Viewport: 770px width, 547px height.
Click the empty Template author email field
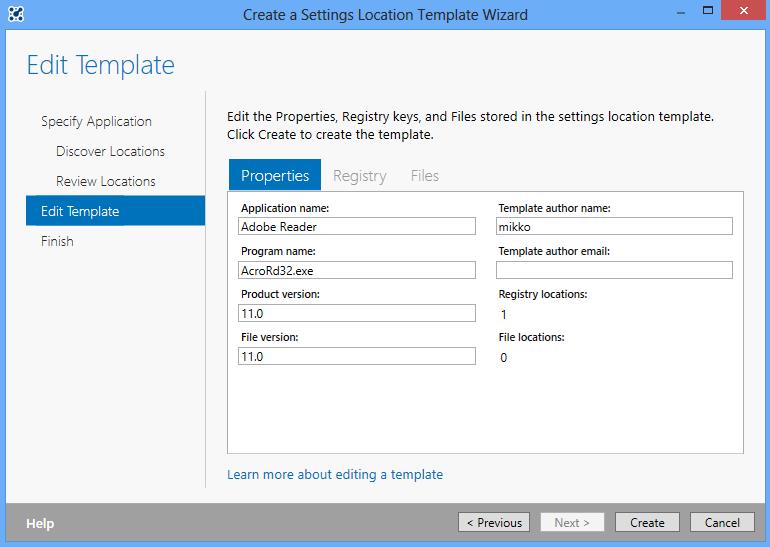pyautogui.click(x=614, y=270)
